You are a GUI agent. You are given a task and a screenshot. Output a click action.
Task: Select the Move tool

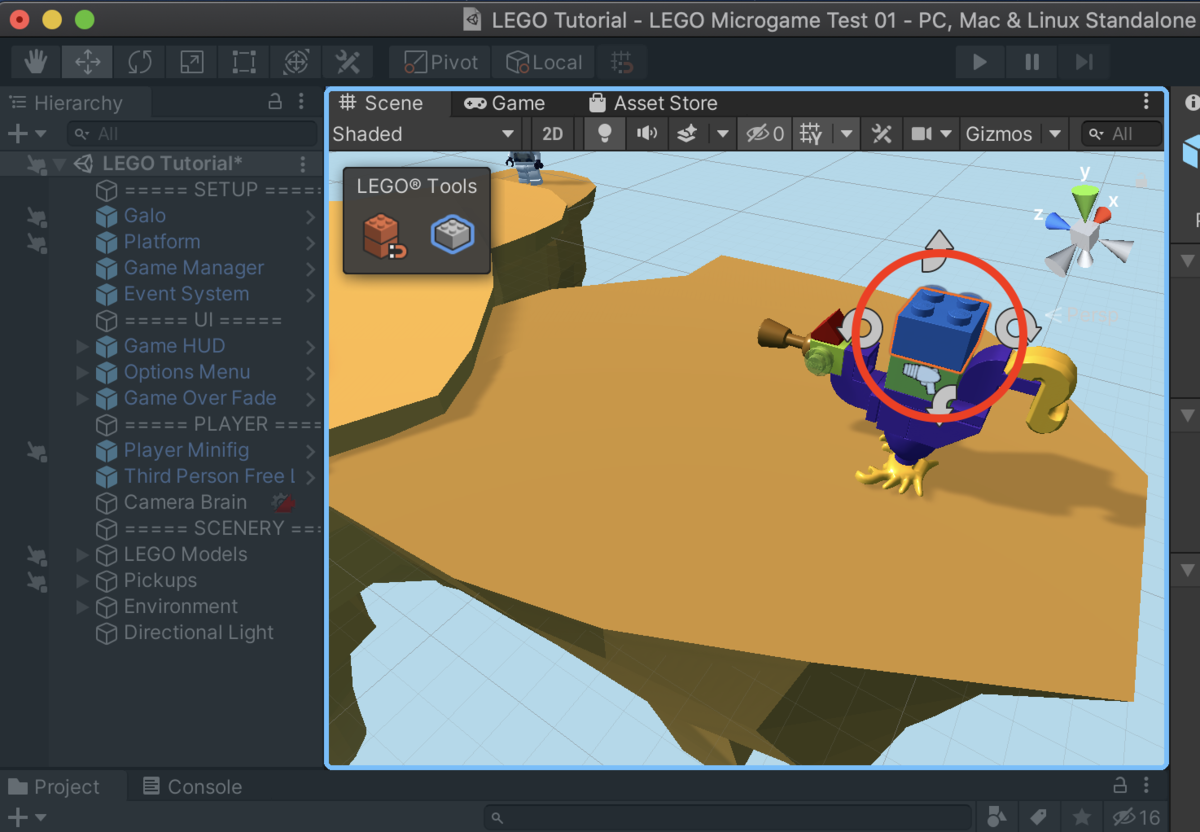pos(88,62)
